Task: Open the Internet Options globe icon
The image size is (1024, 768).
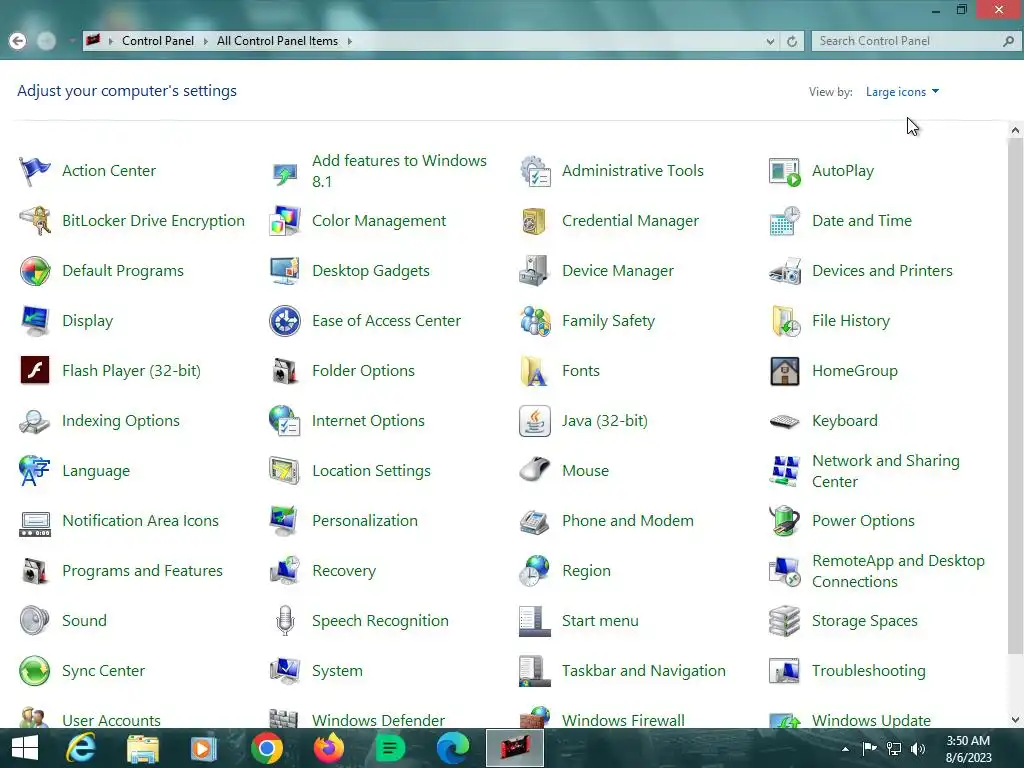Action: coord(285,421)
